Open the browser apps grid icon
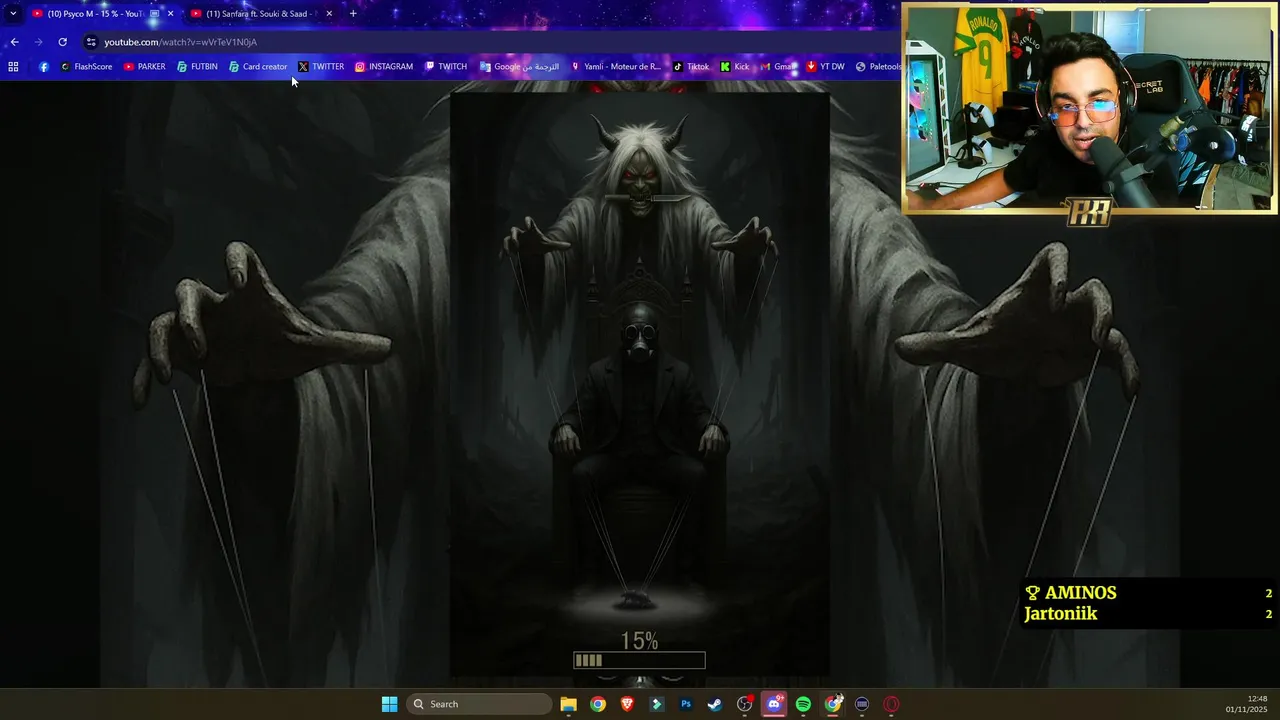Image resolution: width=1280 pixels, height=720 pixels. (13, 67)
